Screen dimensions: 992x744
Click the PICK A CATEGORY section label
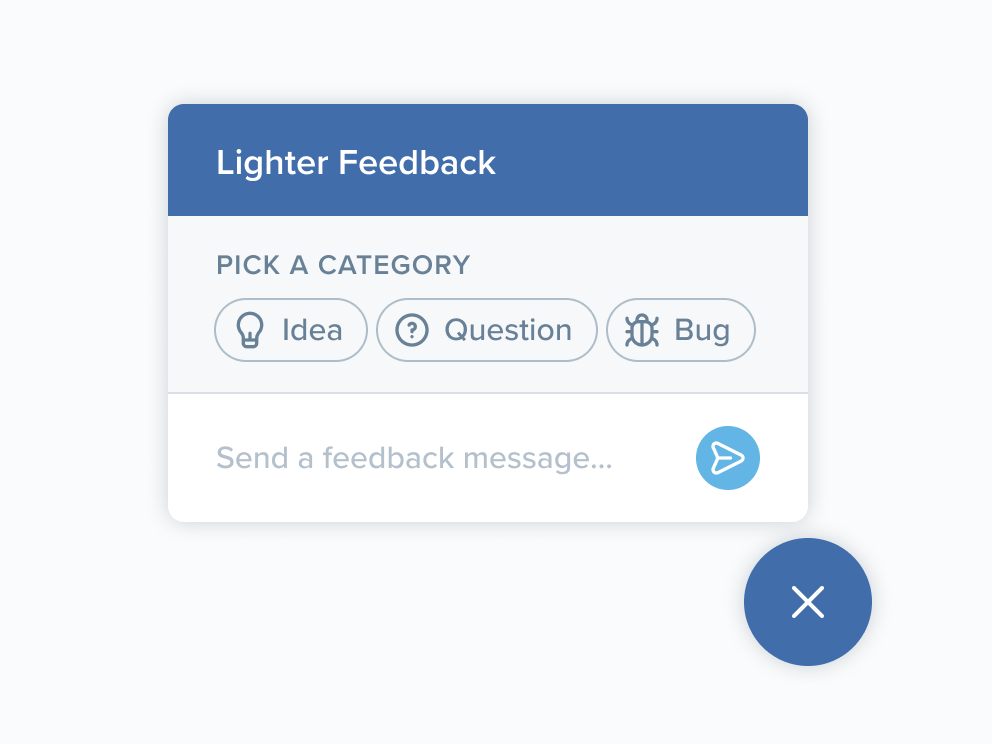click(343, 265)
